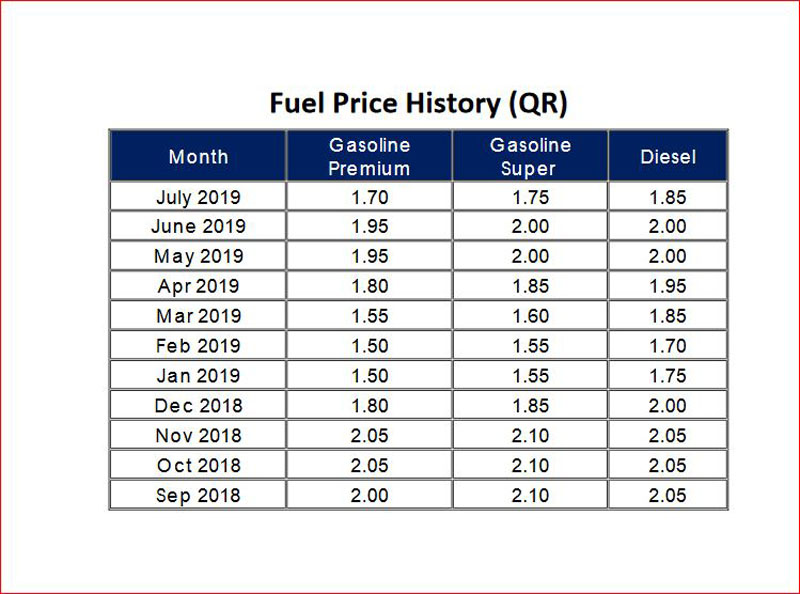Click the Diesel column header

click(x=668, y=156)
